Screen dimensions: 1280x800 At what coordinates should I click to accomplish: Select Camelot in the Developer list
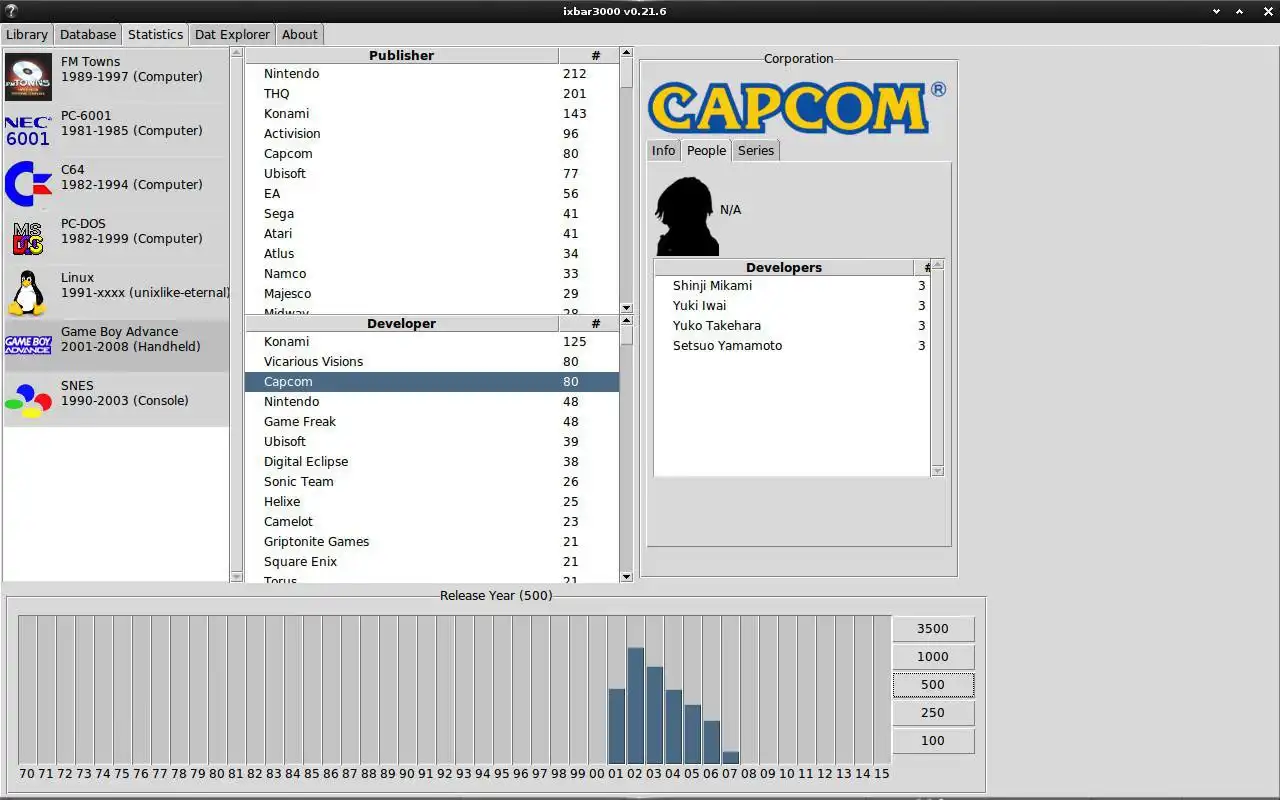pyautogui.click(x=432, y=522)
